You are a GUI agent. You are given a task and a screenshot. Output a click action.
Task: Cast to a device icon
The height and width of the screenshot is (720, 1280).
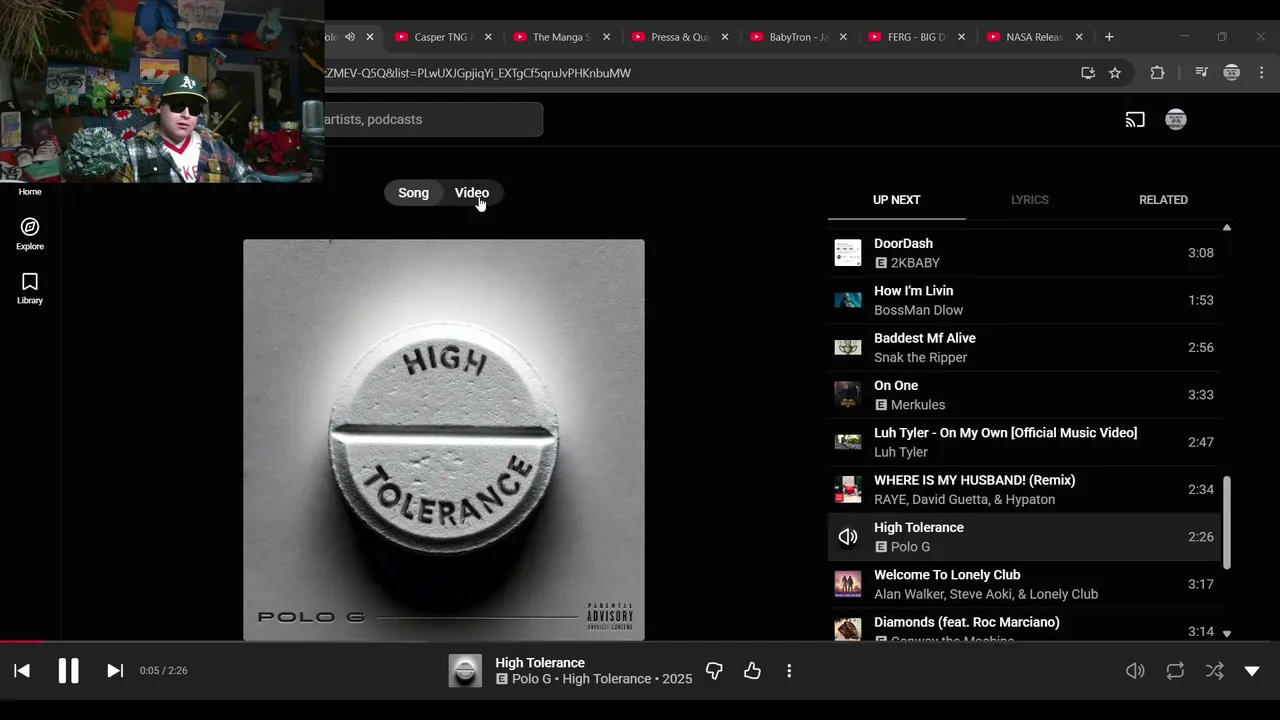pos(1135,120)
